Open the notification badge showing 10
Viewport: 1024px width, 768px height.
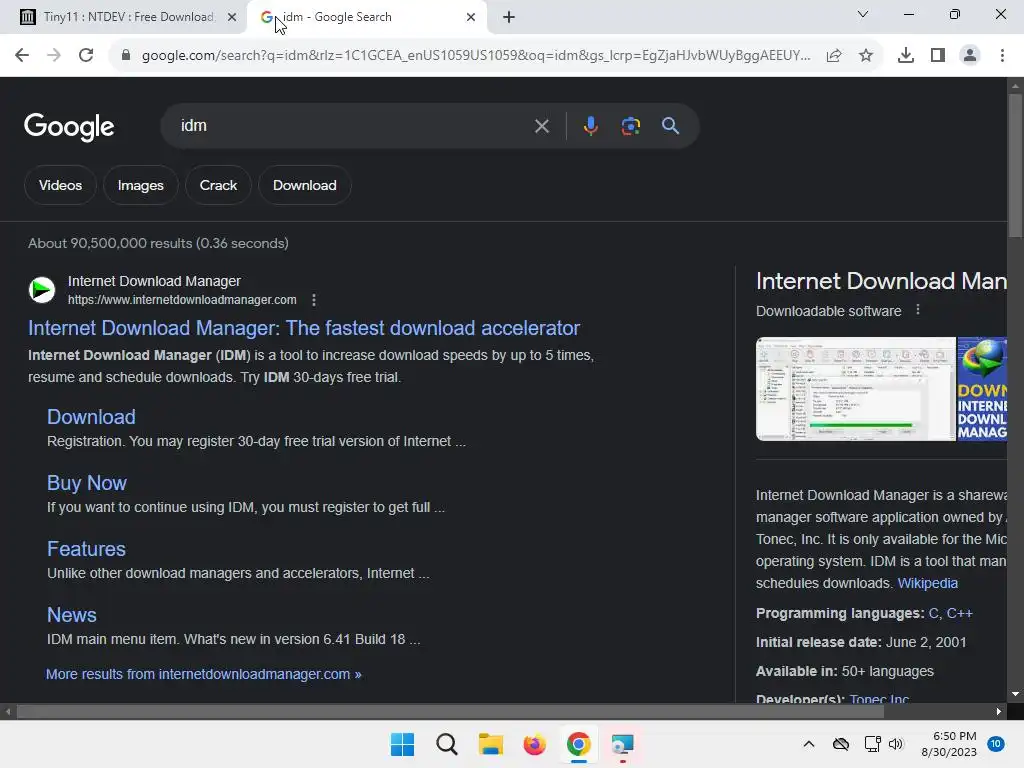coord(995,744)
